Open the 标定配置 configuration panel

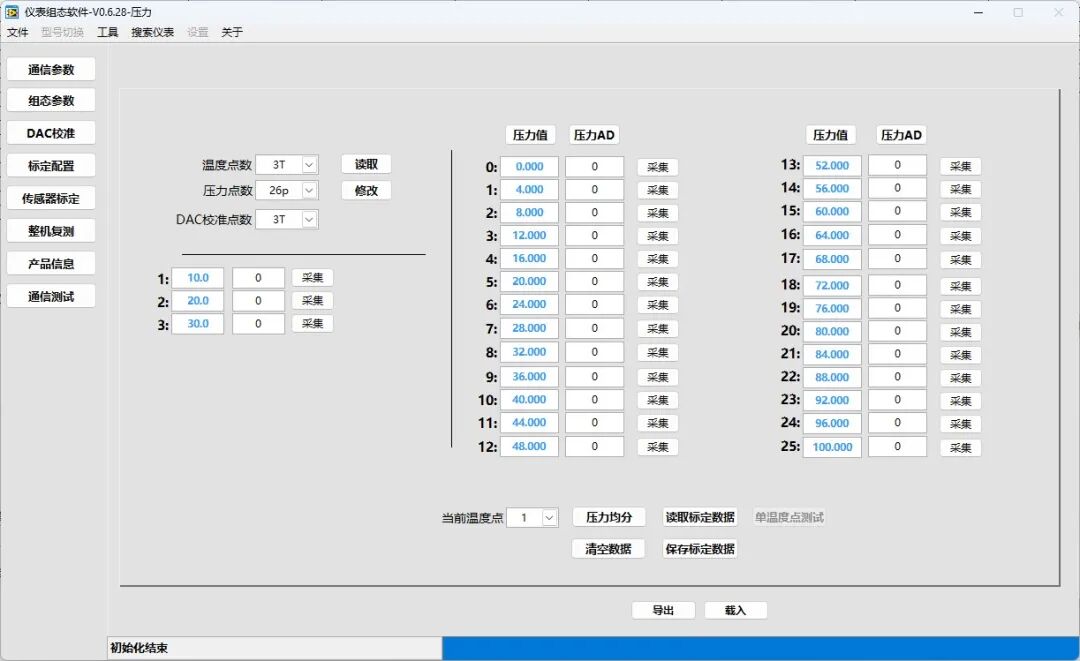click(50, 164)
